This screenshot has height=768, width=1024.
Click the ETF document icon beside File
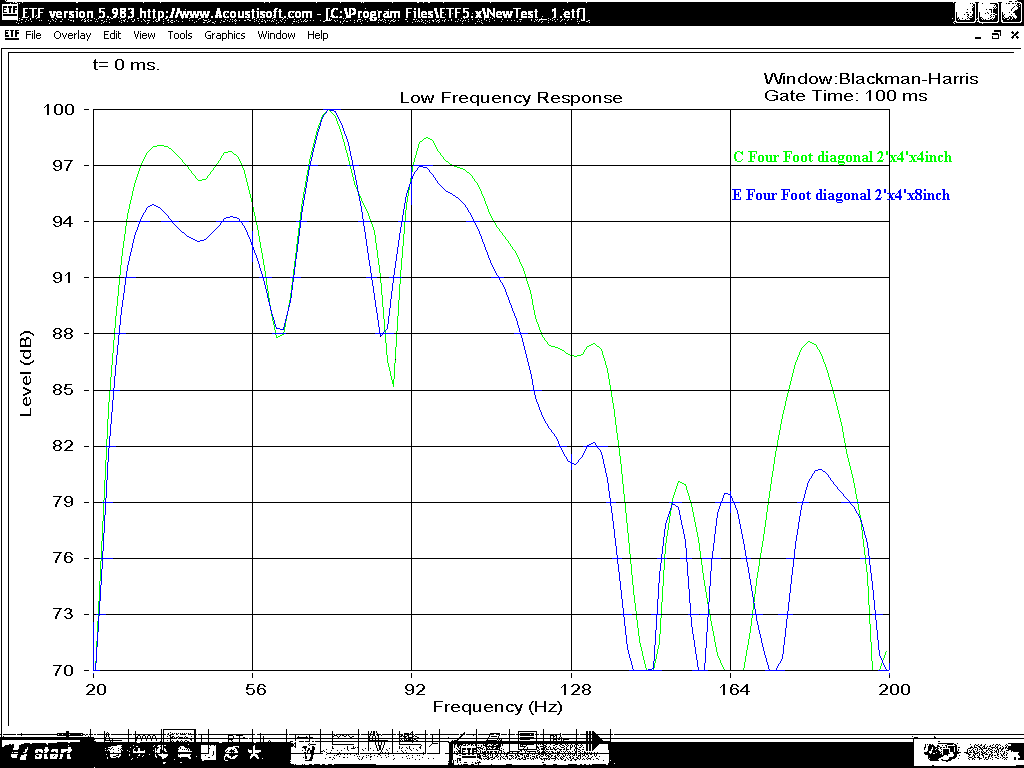(x=11, y=35)
